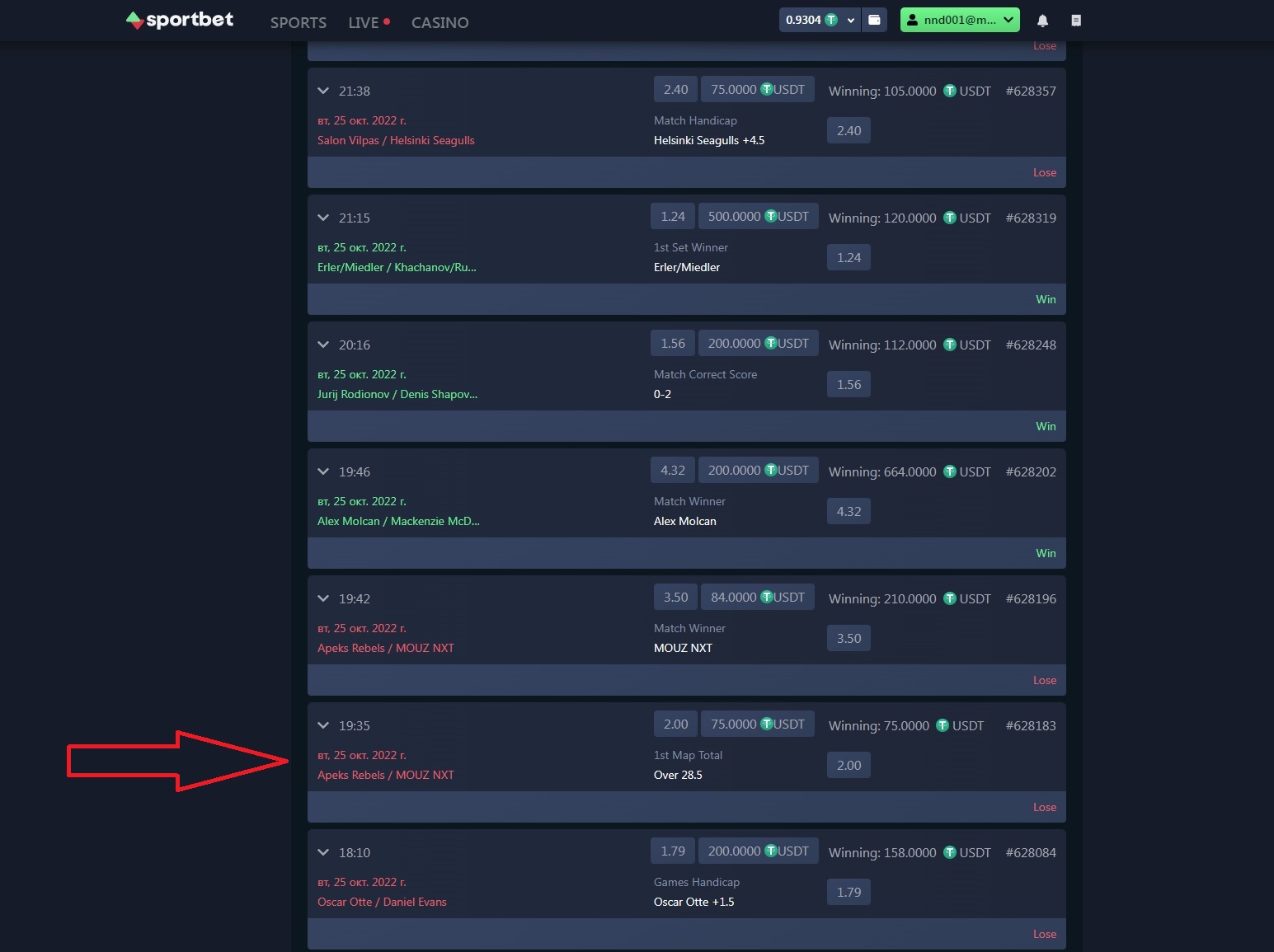Click Helsinki Seagulls +4.5 selection text
The height and width of the screenshot is (952, 1274).
(709, 140)
